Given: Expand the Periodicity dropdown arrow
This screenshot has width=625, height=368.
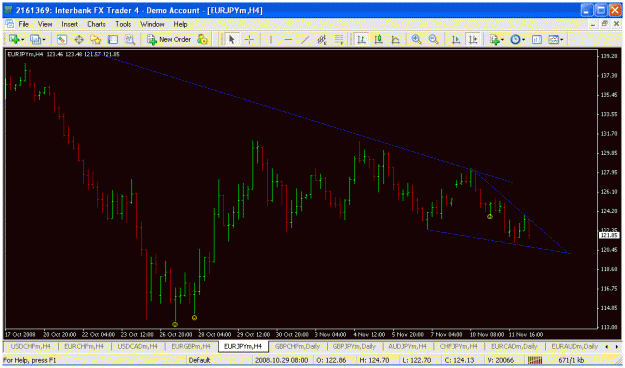Looking at the screenshot, I should click(x=524, y=40).
